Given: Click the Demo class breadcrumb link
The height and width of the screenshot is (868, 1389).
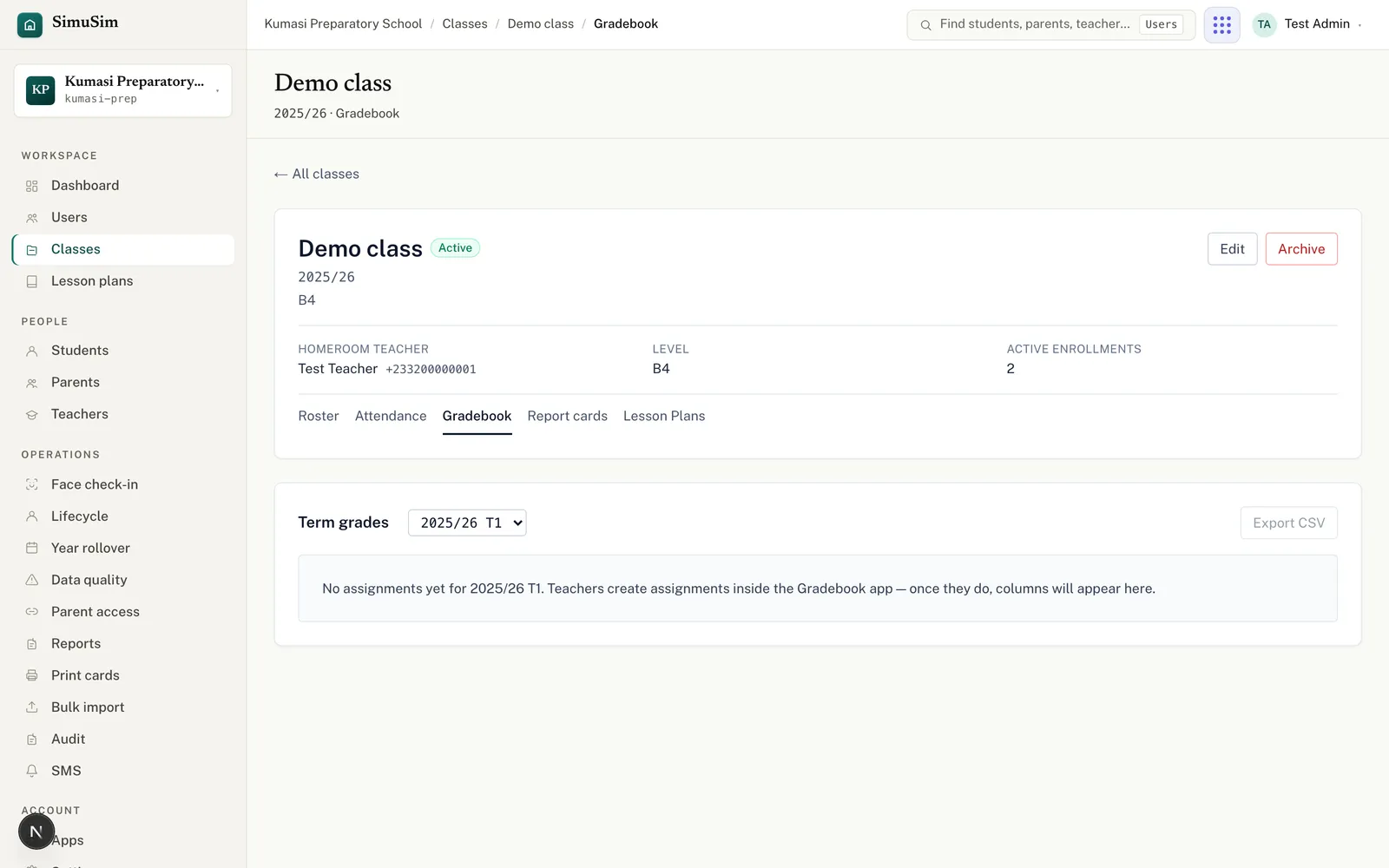Looking at the screenshot, I should point(541,24).
